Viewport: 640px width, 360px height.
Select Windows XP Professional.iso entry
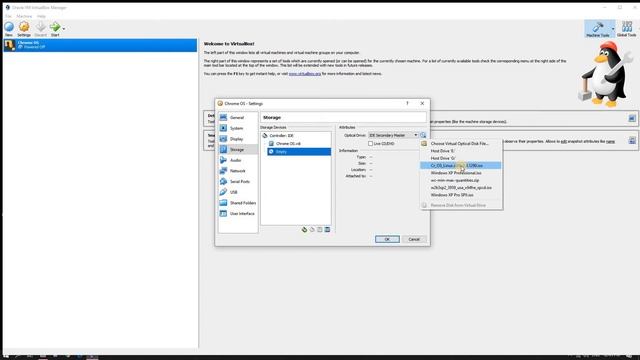(461, 173)
